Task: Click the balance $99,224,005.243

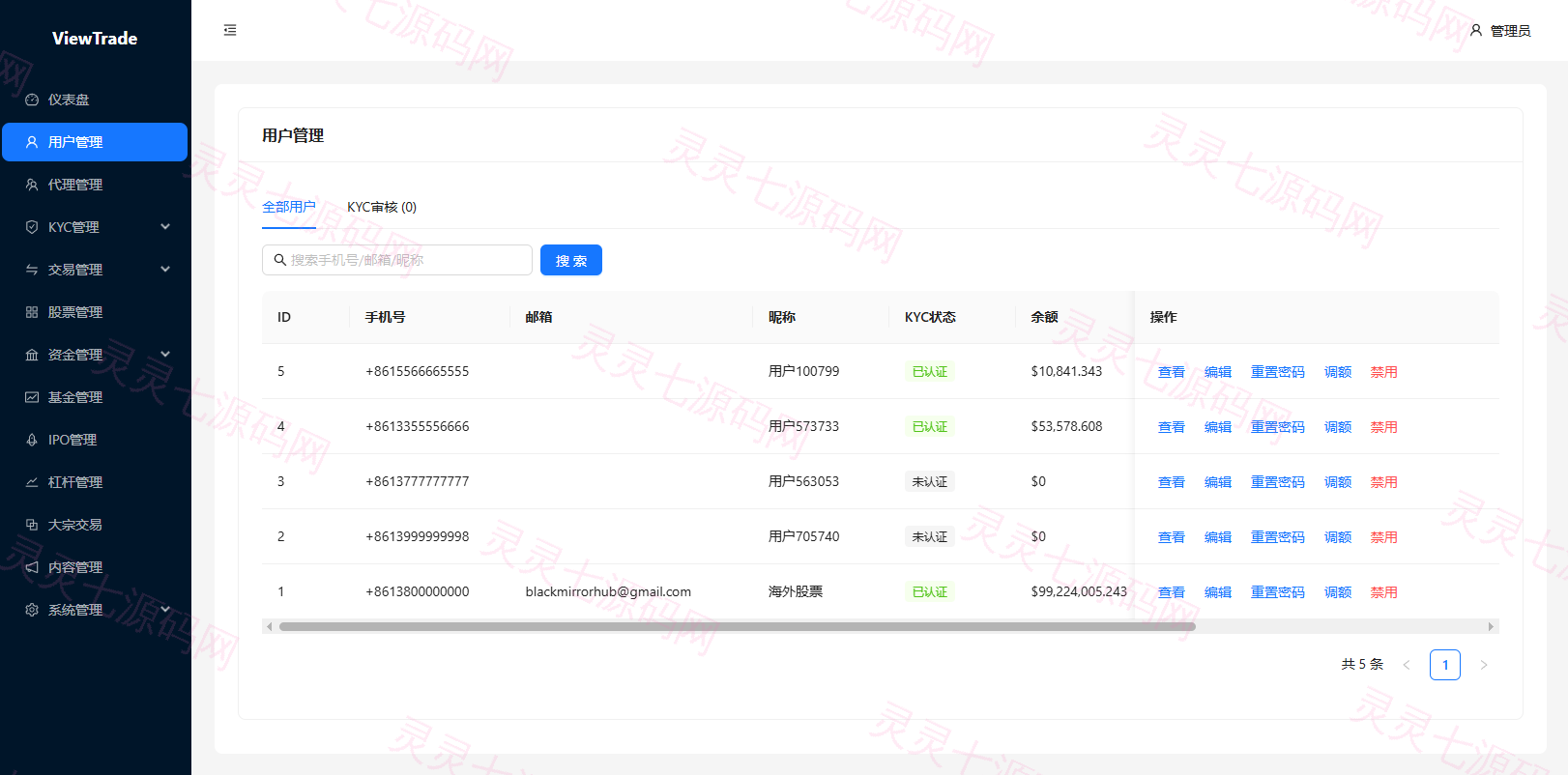Action: tap(1079, 591)
